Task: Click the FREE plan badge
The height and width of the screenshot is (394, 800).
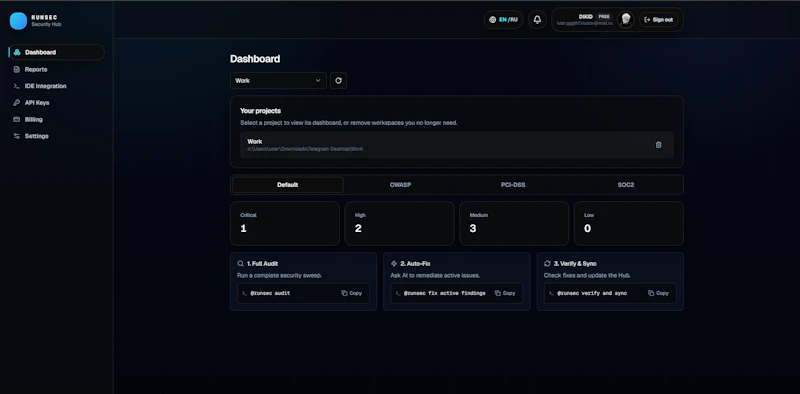Action: click(x=604, y=16)
